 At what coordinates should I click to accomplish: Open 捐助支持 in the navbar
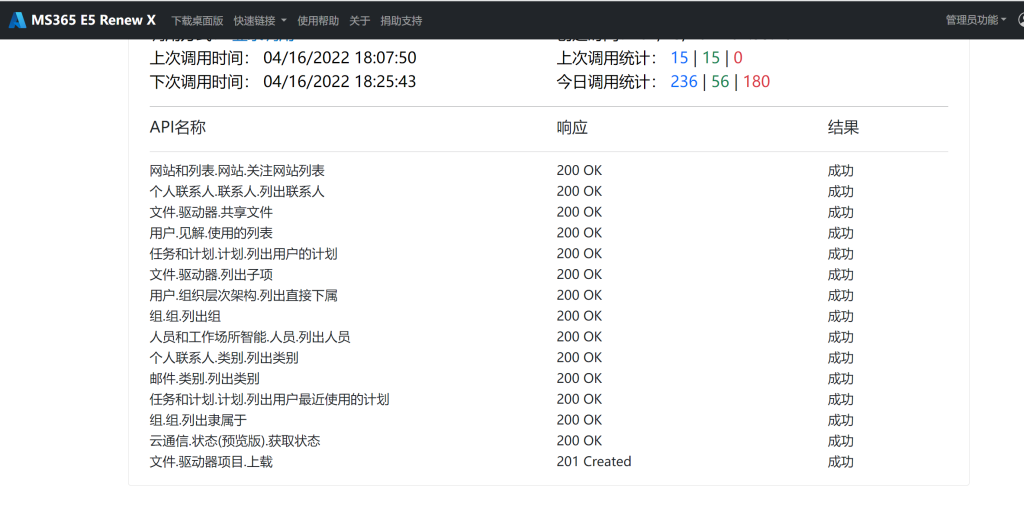402,21
